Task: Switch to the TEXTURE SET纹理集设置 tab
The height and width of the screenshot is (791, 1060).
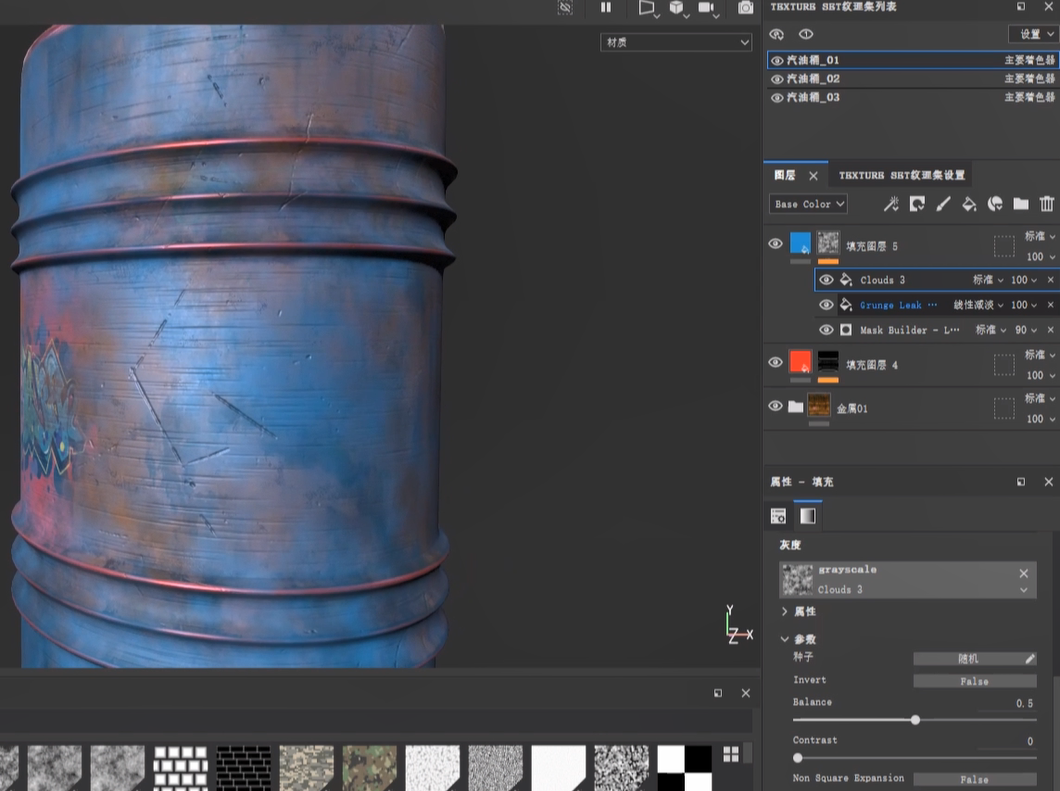Action: click(901, 175)
